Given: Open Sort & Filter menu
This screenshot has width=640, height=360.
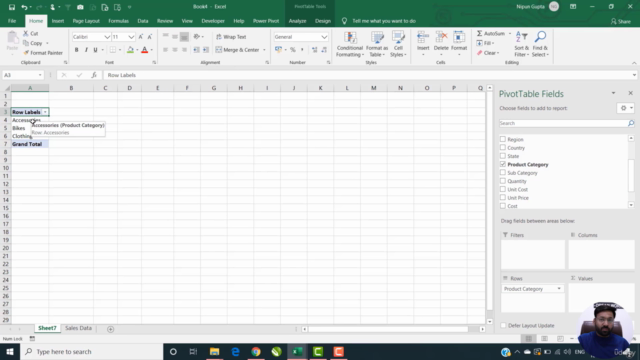Looking at the screenshot, I should click(522, 44).
